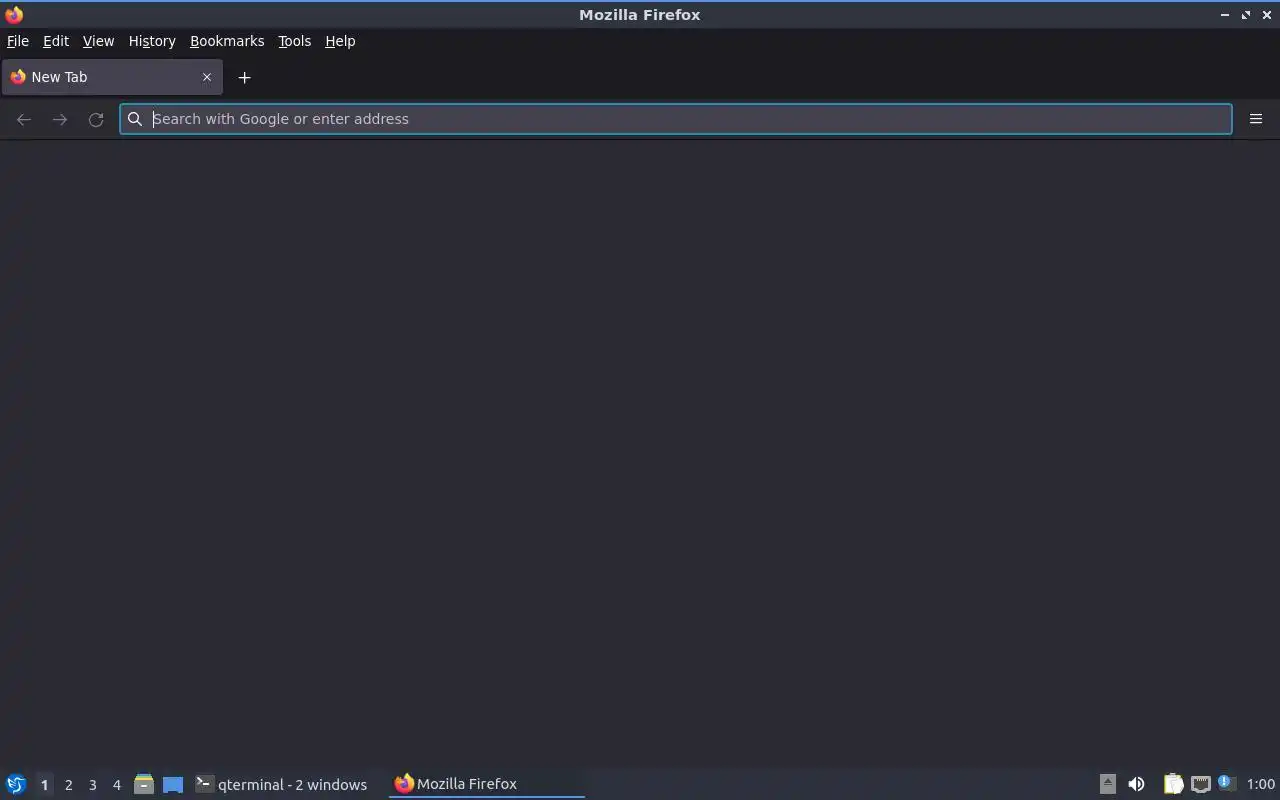This screenshot has height=800, width=1280.
Task: Open the LXQt start menu
Action: point(16,784)
